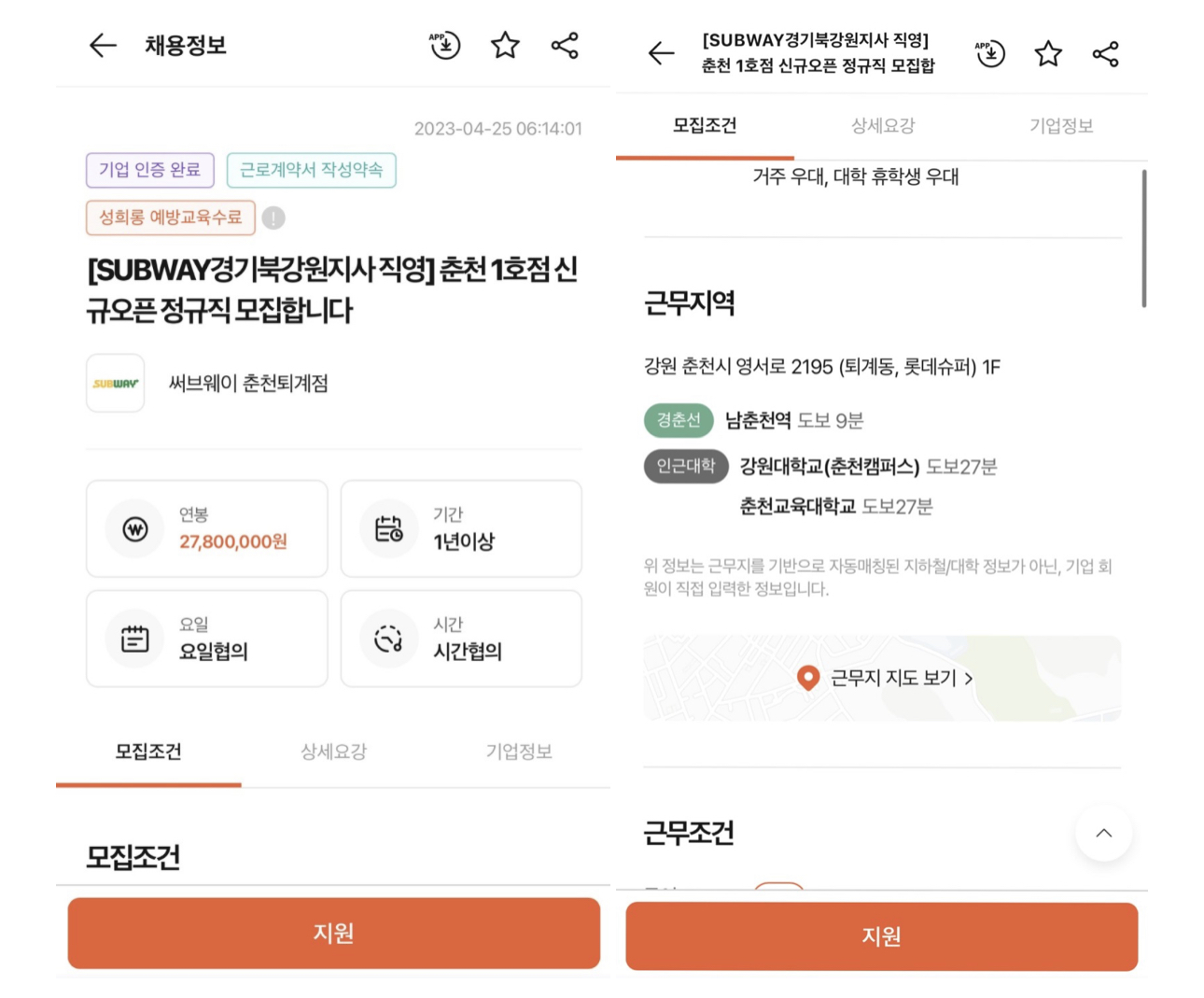1204x998 pixels.
Task: Tap the 인근대학 badge
Action: (x=686, y=466)
